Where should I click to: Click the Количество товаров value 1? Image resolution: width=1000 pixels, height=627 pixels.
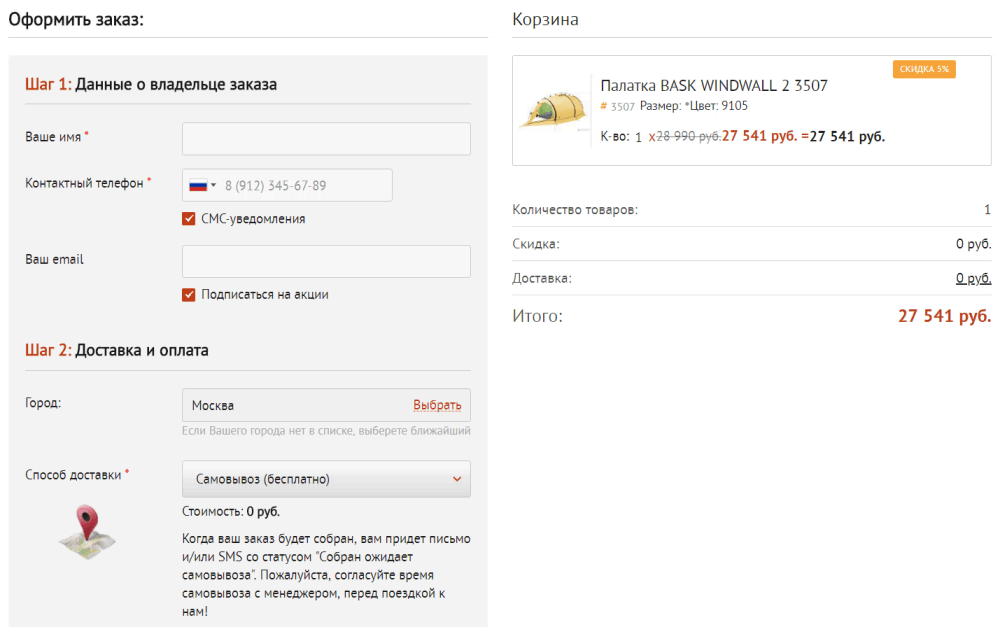click(987, 210)
